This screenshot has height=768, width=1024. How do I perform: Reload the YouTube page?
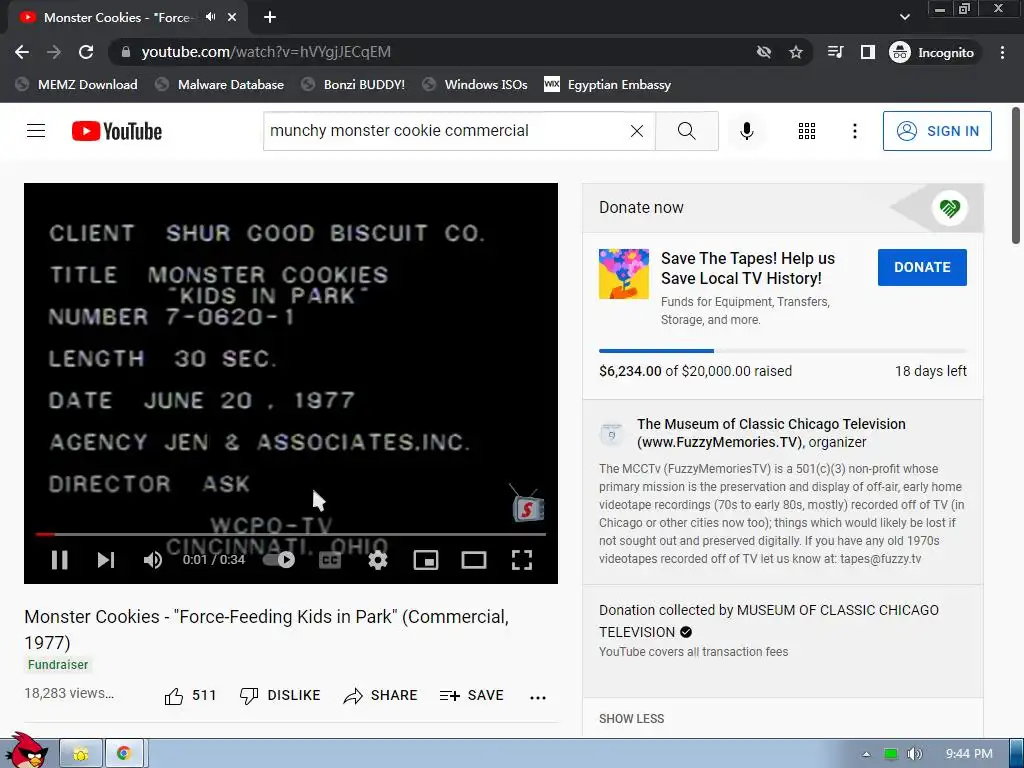click(86, 52)
